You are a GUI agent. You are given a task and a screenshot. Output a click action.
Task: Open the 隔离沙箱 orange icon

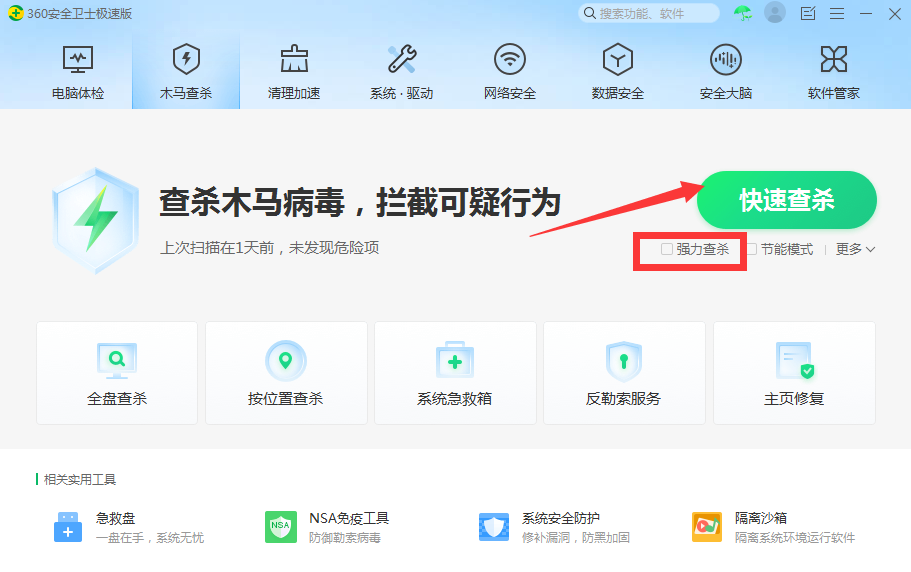[x=706, y=527]
